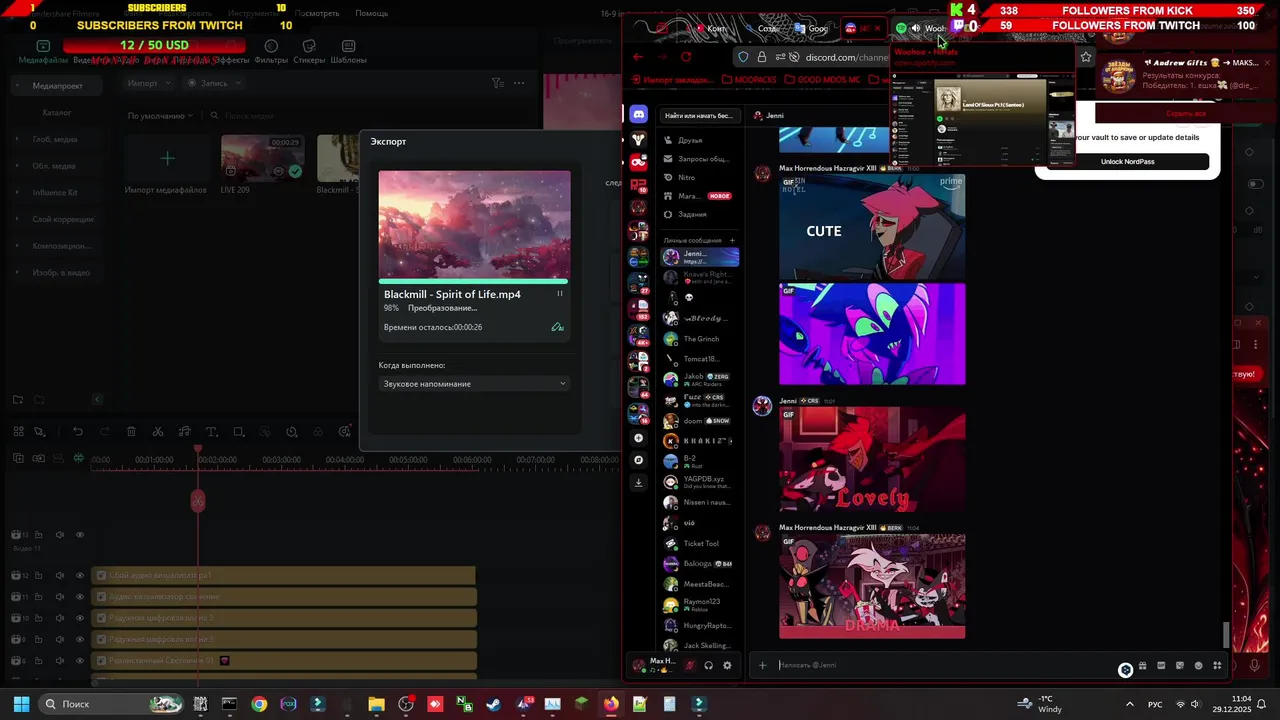Open Discord home direct messages icon
1280x720 pixels.
click(x=639, y=114)
